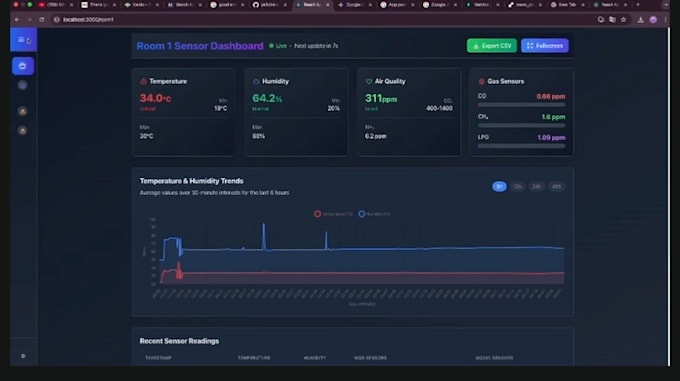The width and height of the screenshot is (680, 381).
Task: Click the MQ135 SENSORS column header
Action: click(494, 358)
